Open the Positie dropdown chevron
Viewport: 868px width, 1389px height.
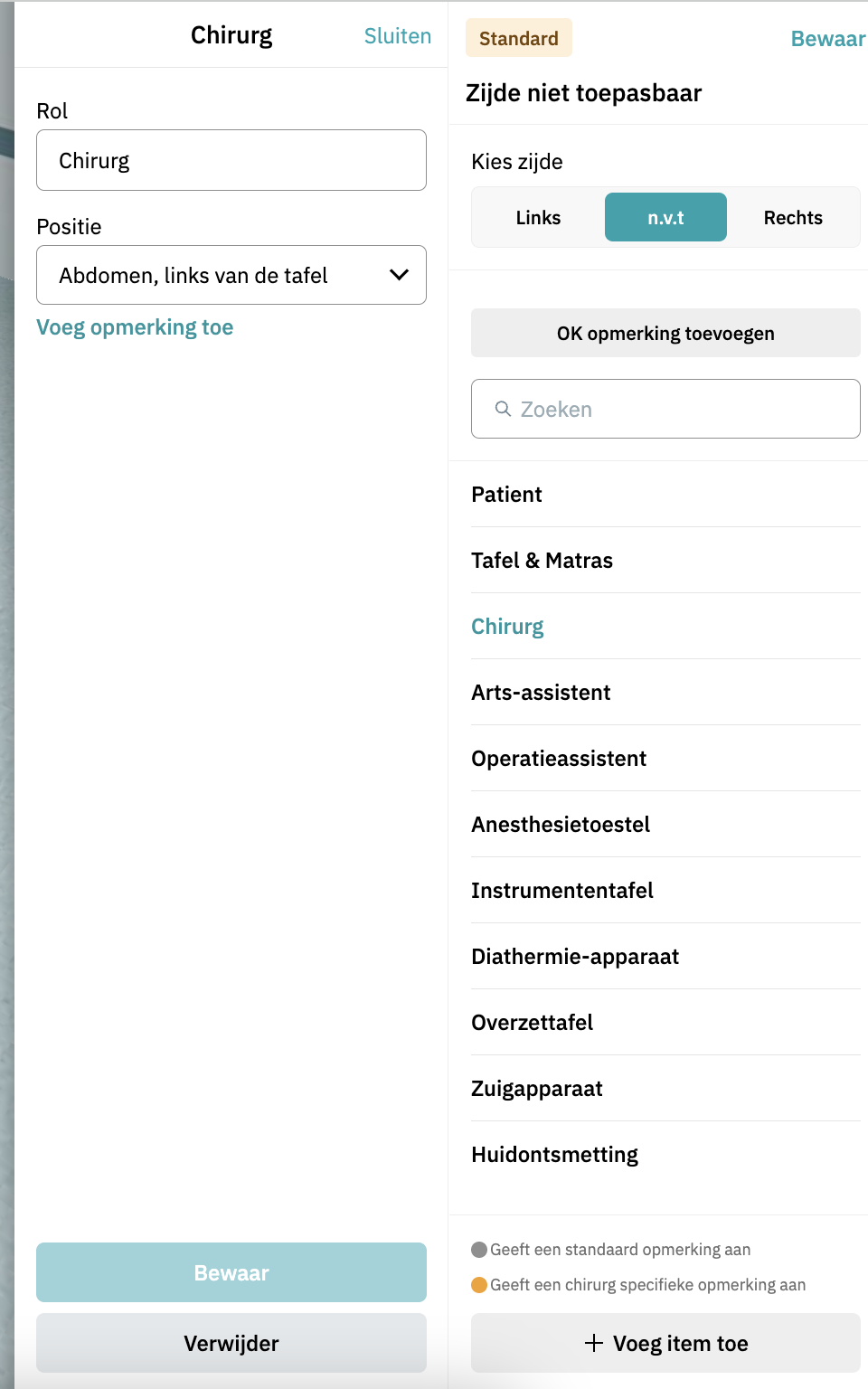pyautogui.click(x=399, y=275)
